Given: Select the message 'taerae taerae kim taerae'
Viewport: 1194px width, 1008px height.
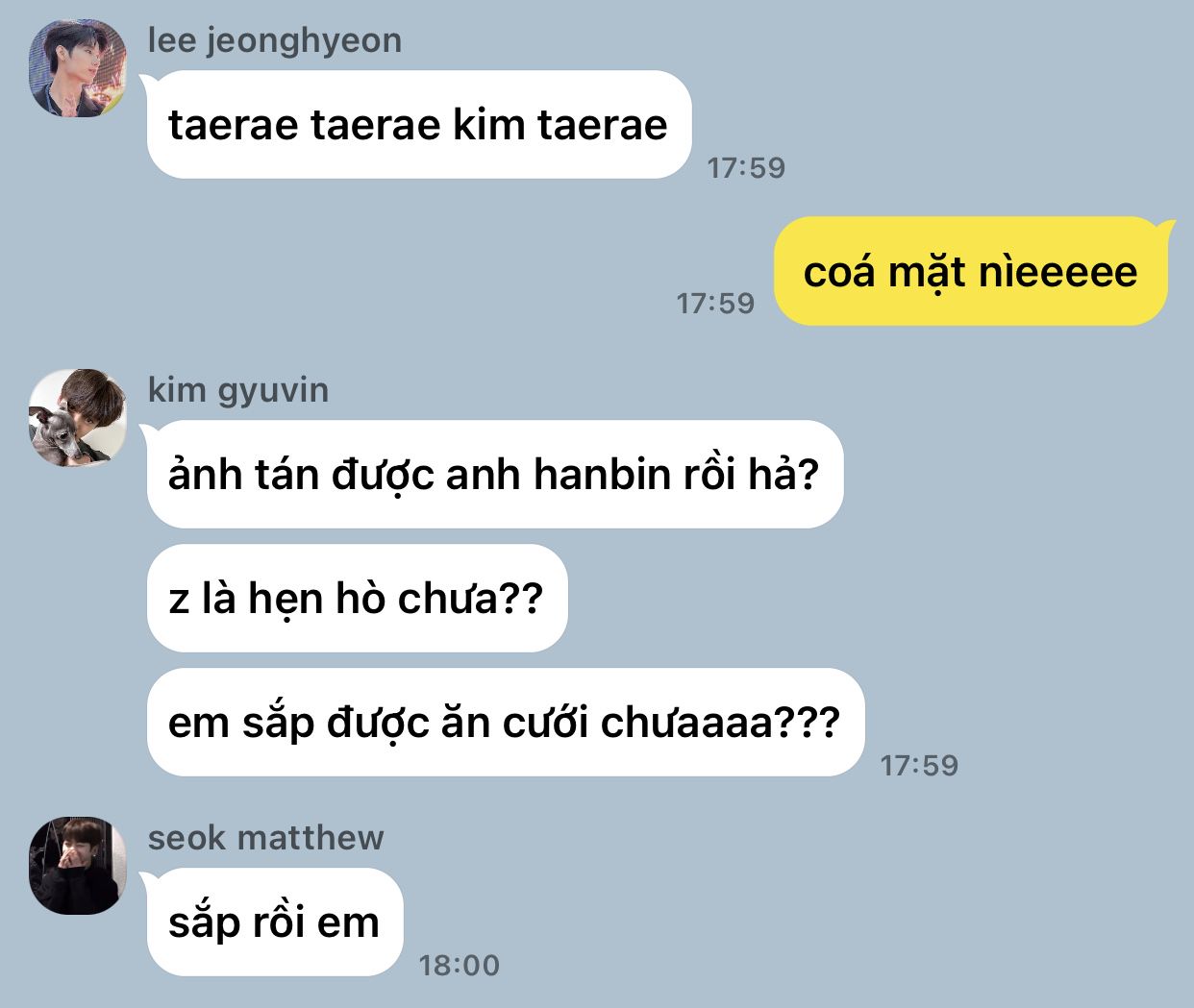Looking at the screenshot, I should tap(419, 124).
